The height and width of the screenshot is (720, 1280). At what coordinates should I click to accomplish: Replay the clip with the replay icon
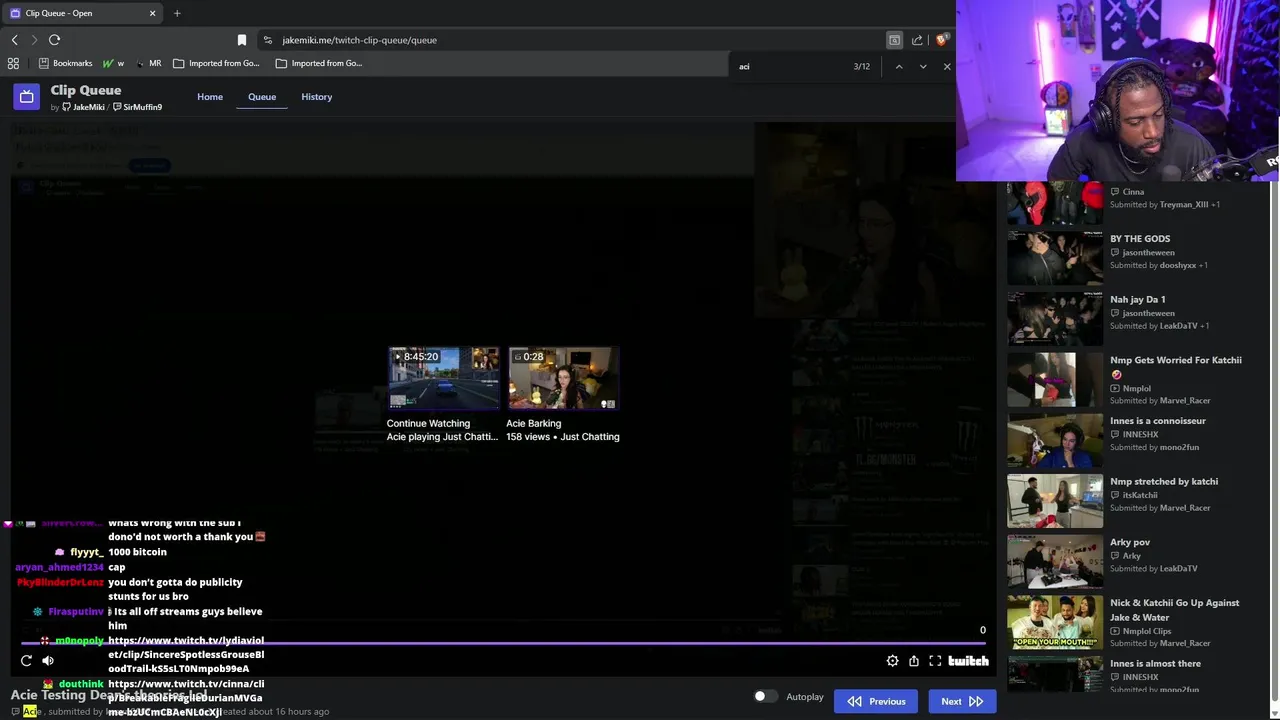(26, 660)
